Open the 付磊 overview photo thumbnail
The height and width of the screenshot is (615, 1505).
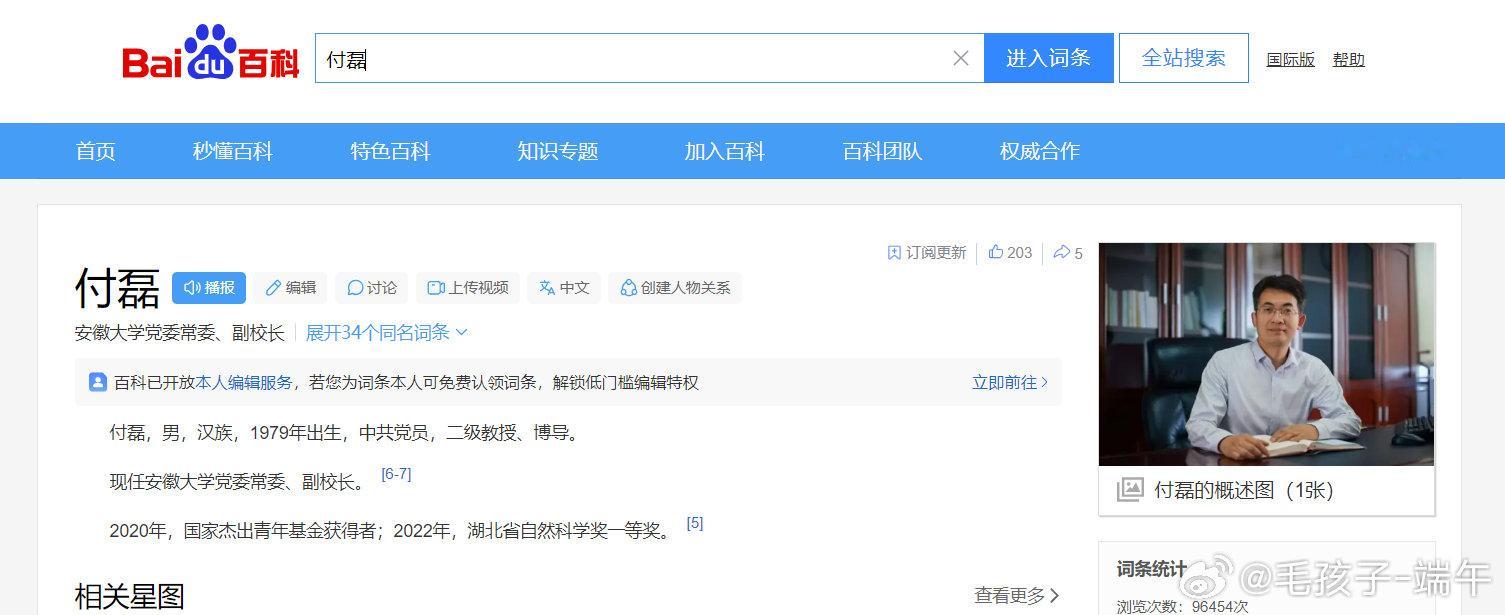click(1266, 355)
